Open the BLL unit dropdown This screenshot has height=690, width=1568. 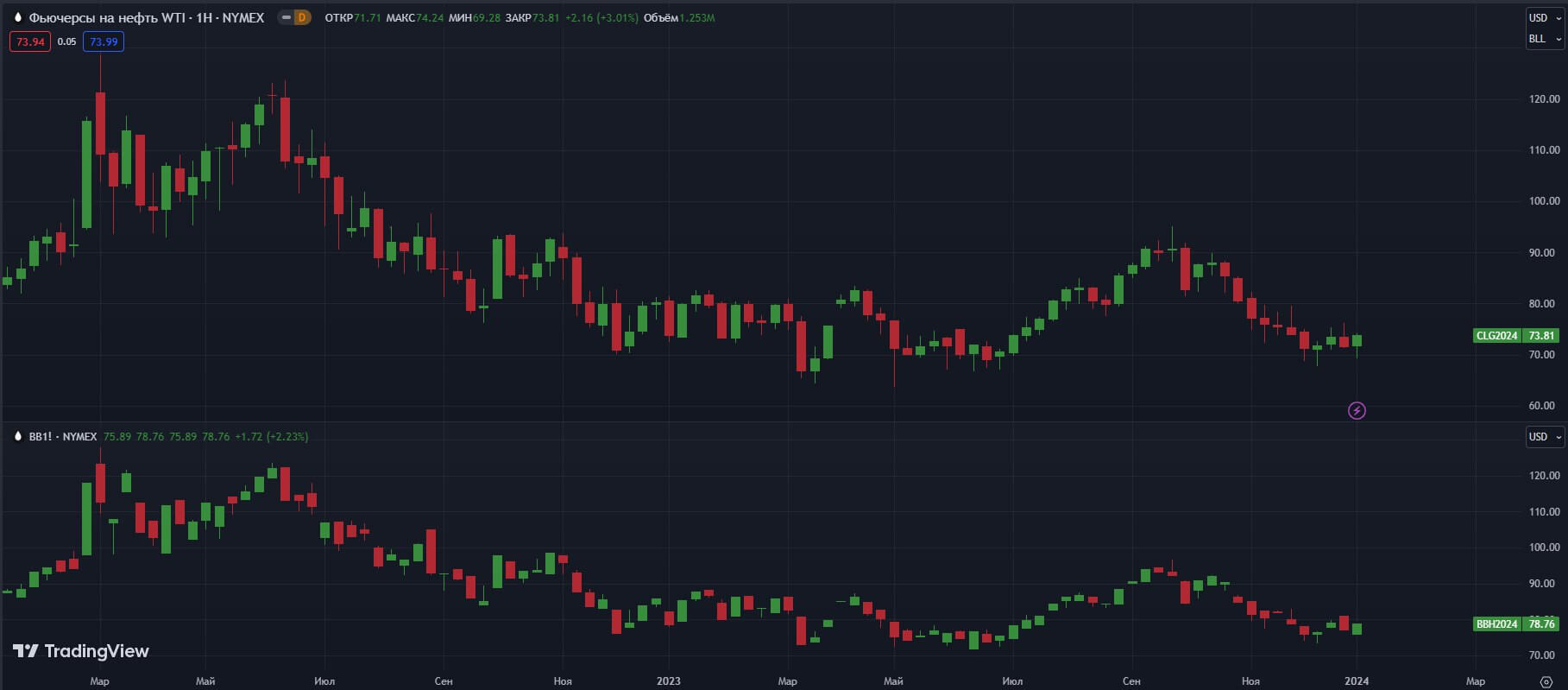[x=1545, y=39]
